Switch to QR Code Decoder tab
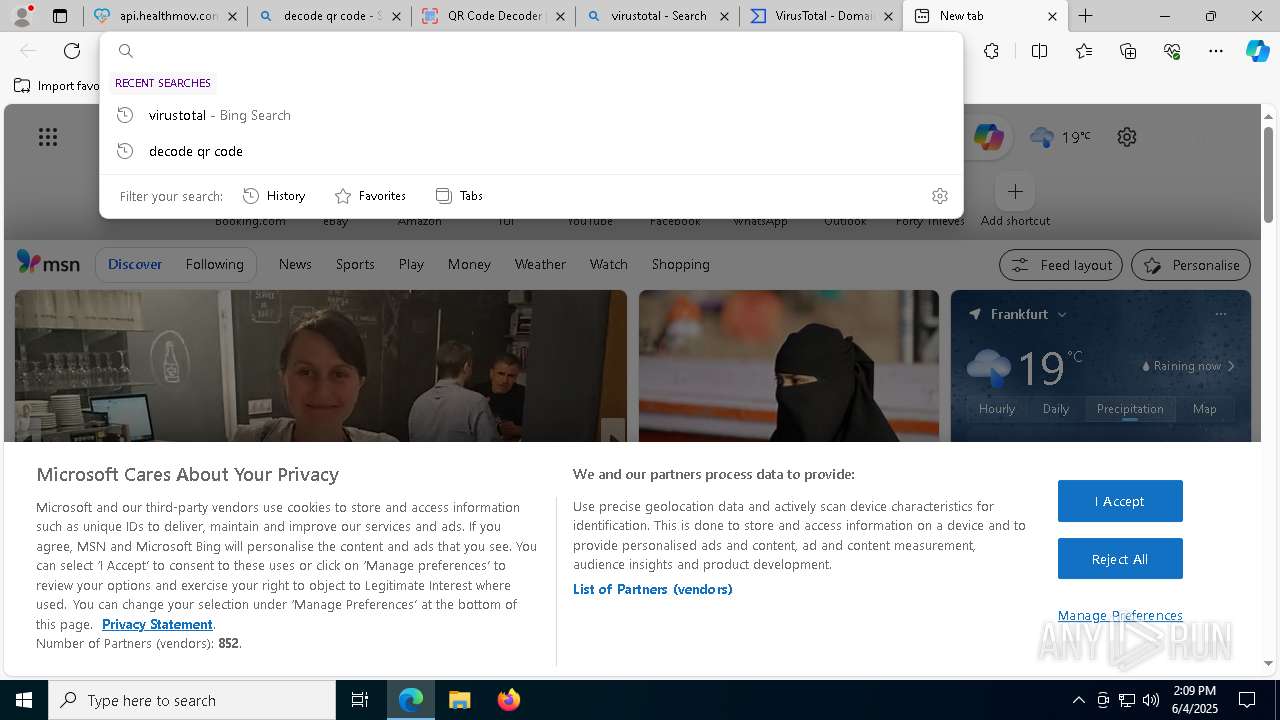 pos(493,16)
